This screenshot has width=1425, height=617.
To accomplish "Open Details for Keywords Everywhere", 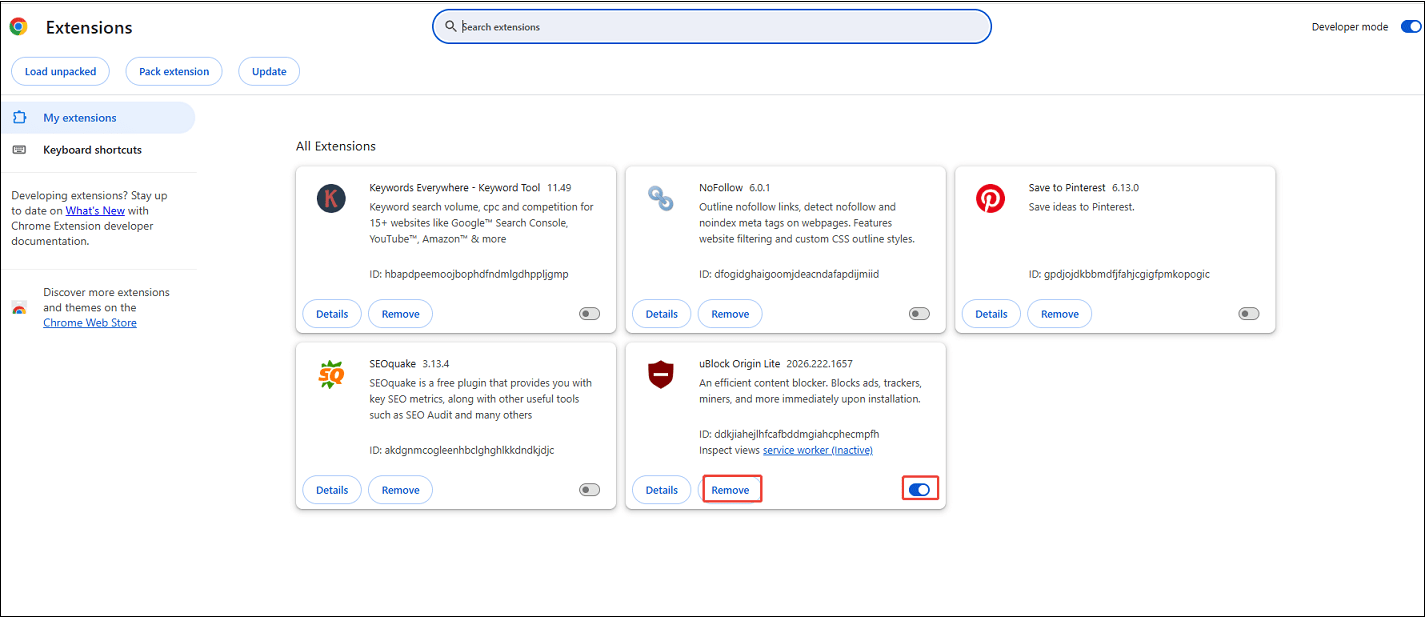I will point(331,313).
